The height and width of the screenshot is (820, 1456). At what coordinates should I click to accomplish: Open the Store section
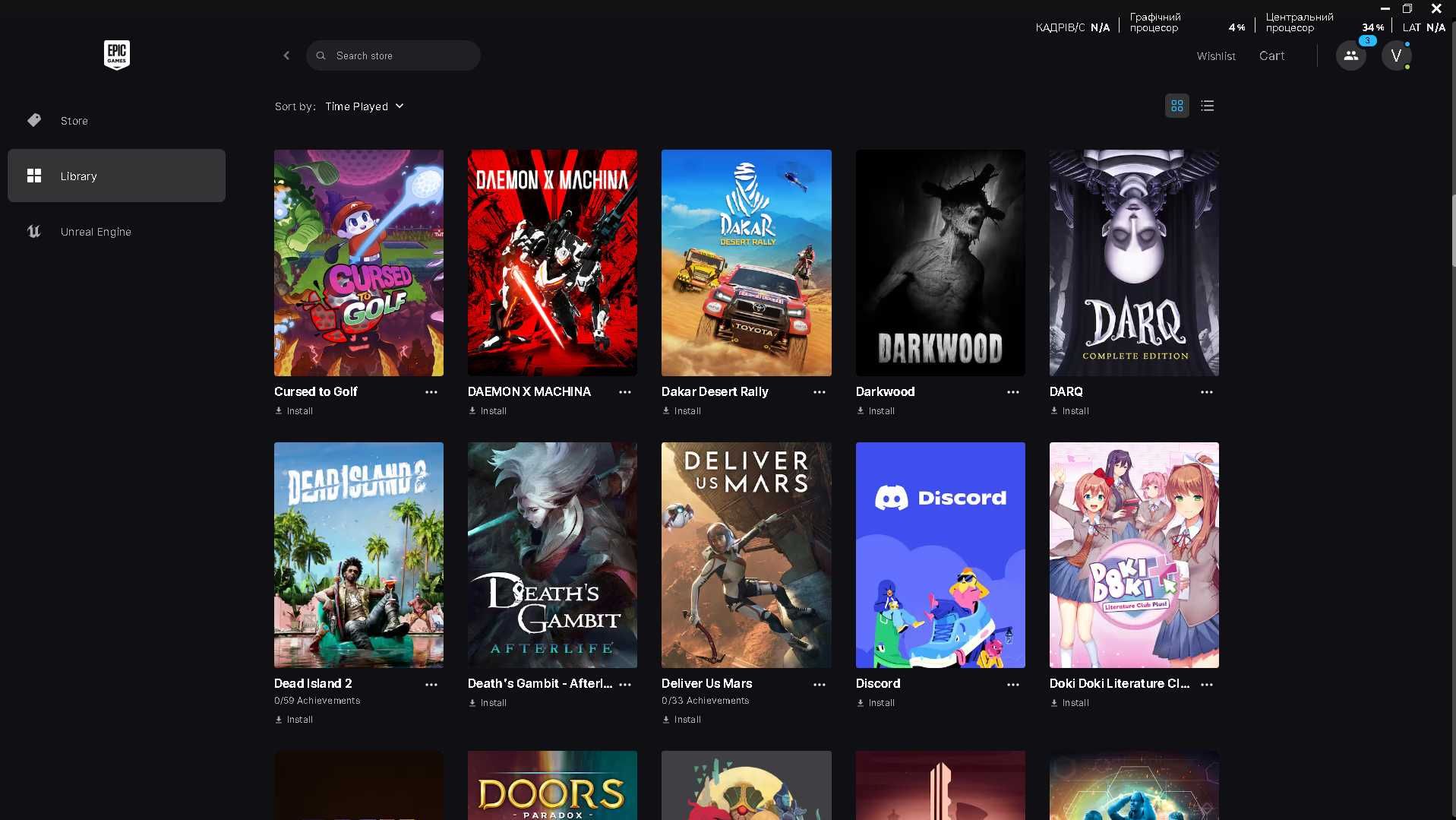116,121
